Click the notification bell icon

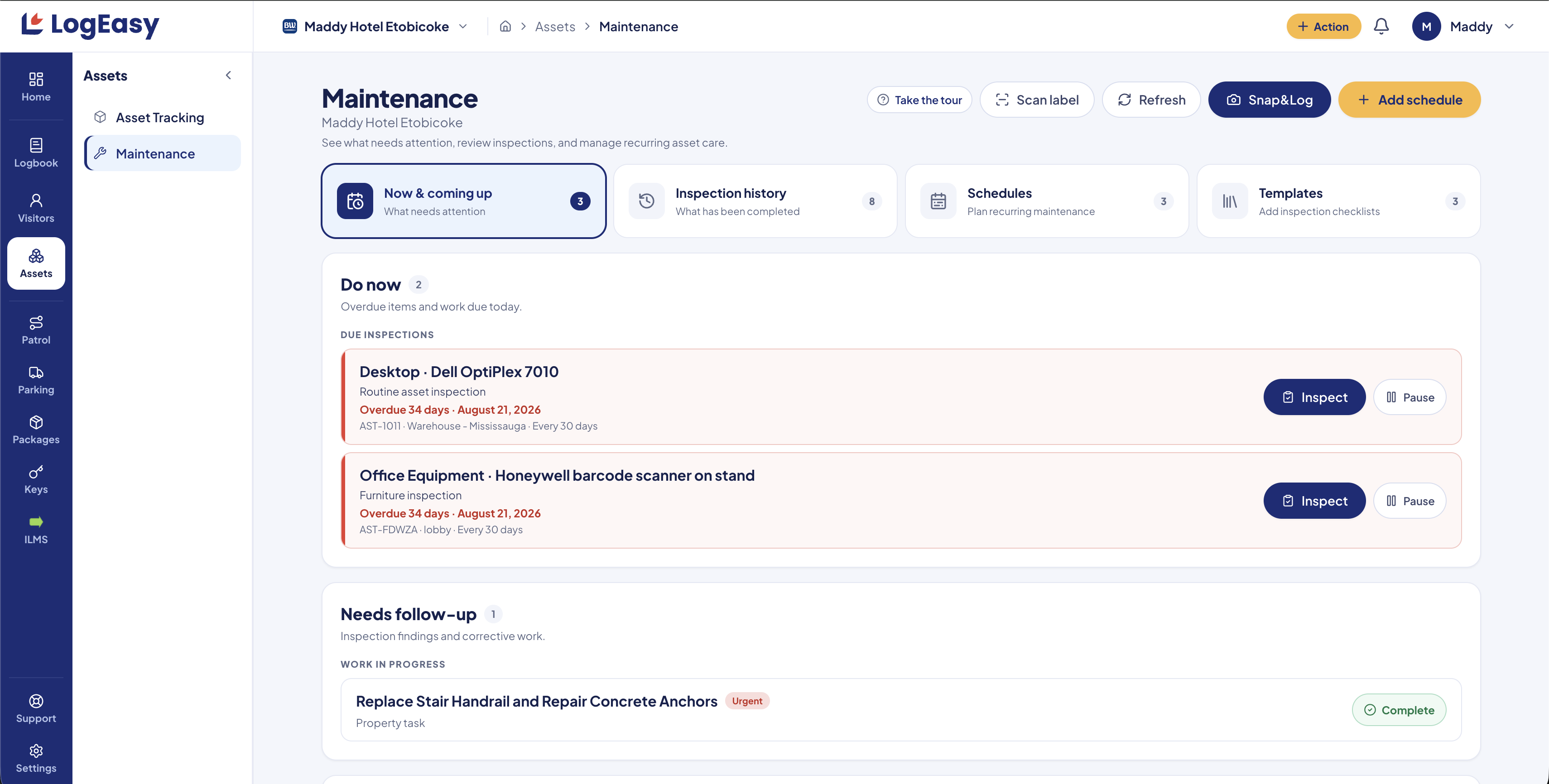click(x=1381, y=26)
